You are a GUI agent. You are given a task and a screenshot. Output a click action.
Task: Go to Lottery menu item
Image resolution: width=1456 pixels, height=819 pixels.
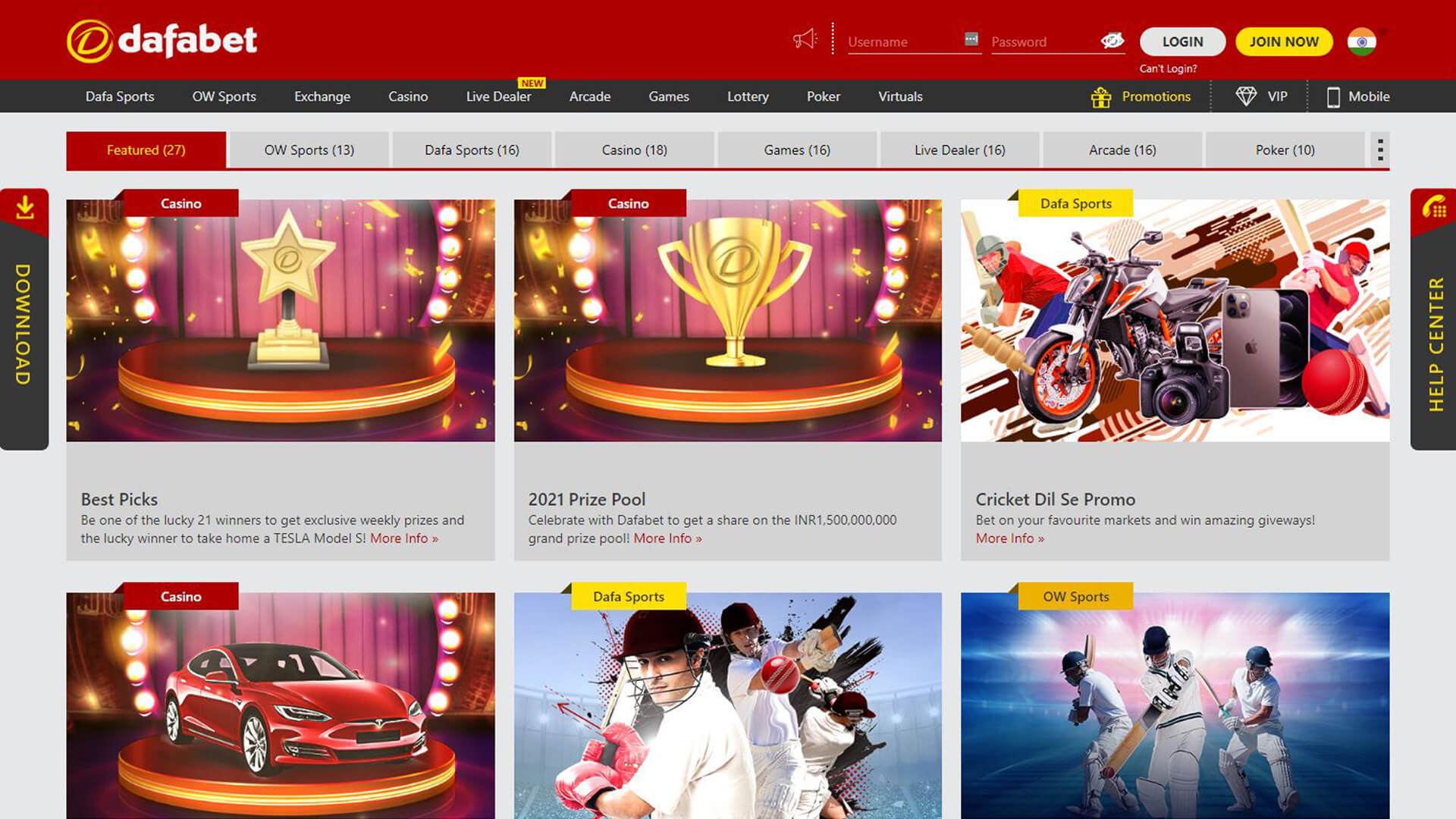[x=748, y=96]
